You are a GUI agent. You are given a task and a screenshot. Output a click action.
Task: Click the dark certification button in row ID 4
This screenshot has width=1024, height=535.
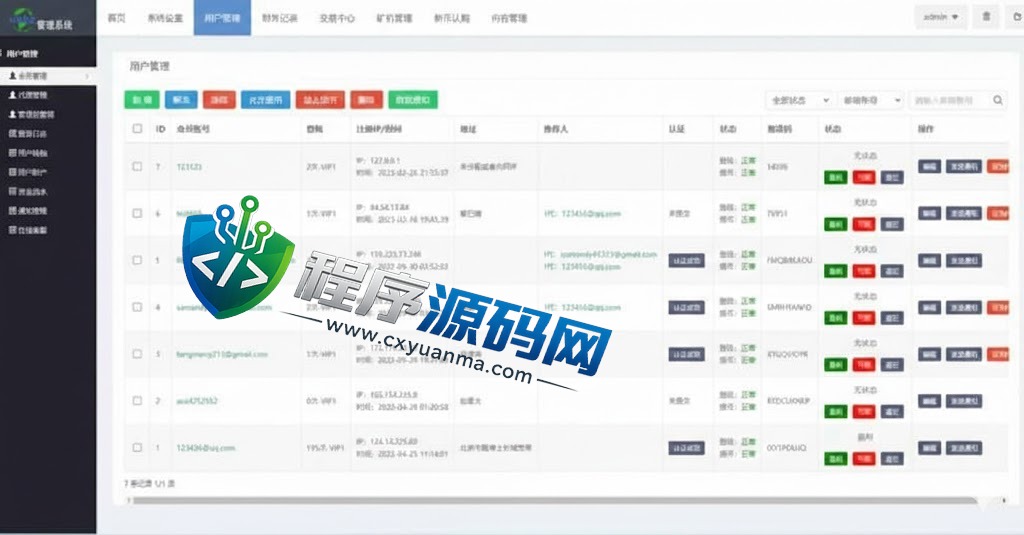686,308
